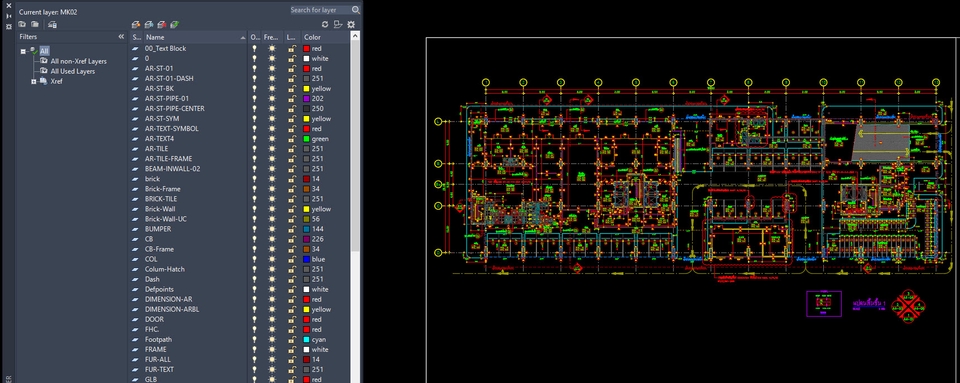The width and height of the screenshot is (960, 383).
Task: Click the Search for layer field
Action: pyautogui.click(x=320, y=10)
